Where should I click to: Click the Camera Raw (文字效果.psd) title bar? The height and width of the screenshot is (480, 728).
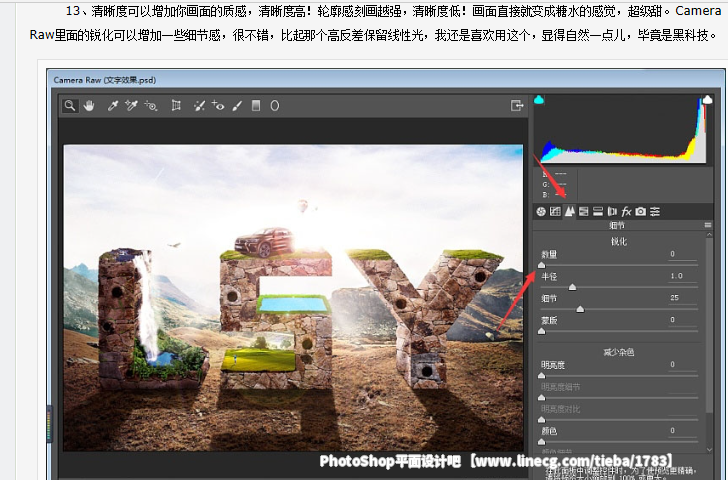click(386, 79)
